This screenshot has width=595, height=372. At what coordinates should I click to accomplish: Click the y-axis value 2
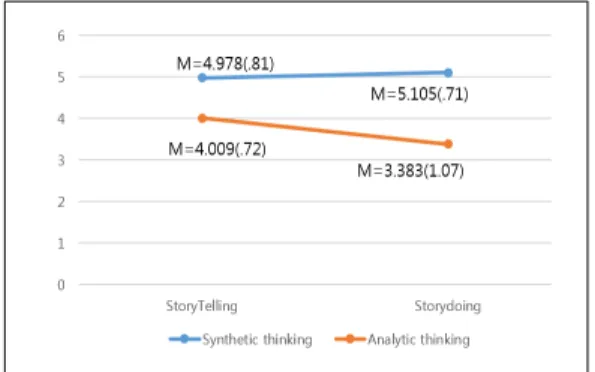(61, 202)
